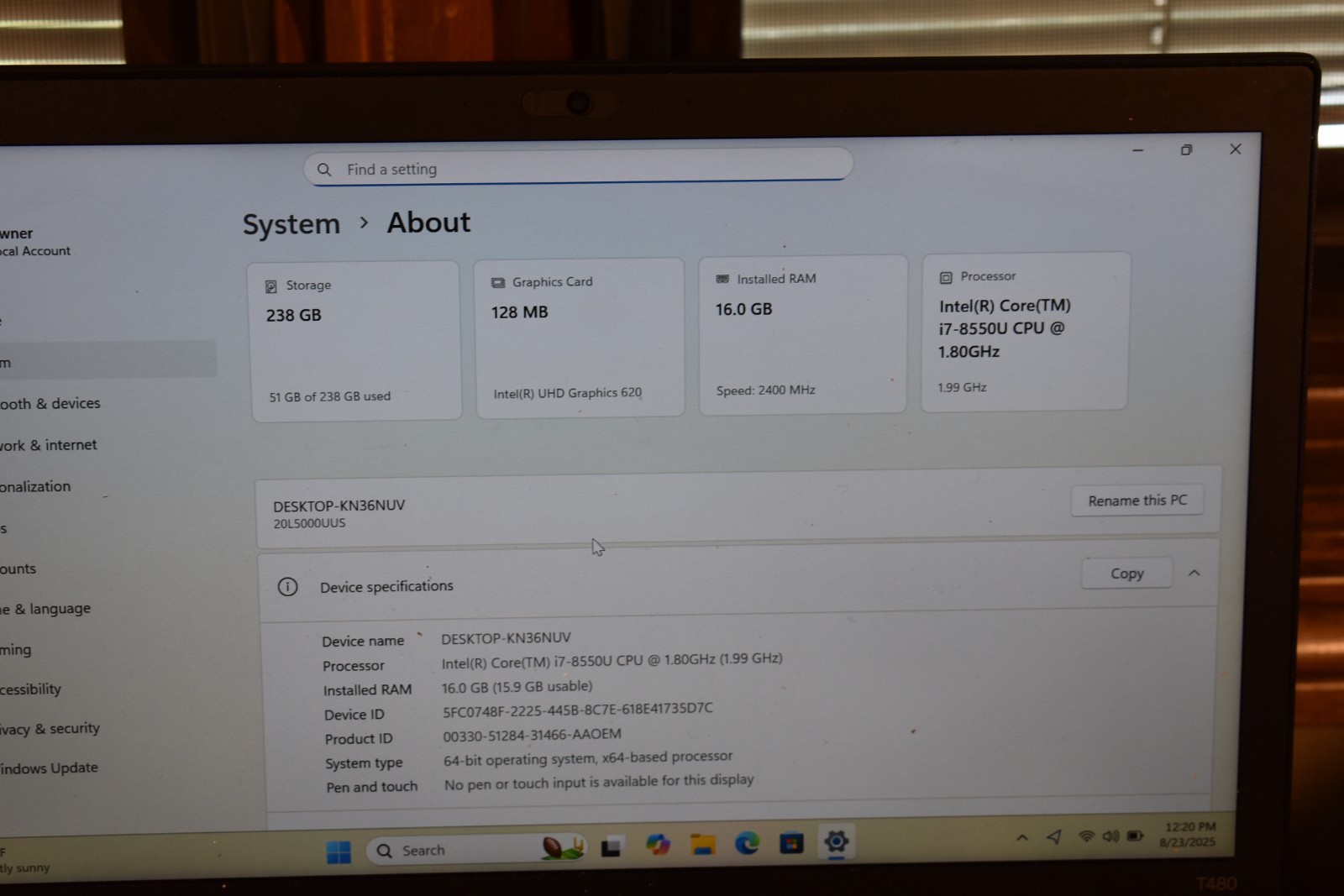Click the Device specifications info icon

coord(287,587)
